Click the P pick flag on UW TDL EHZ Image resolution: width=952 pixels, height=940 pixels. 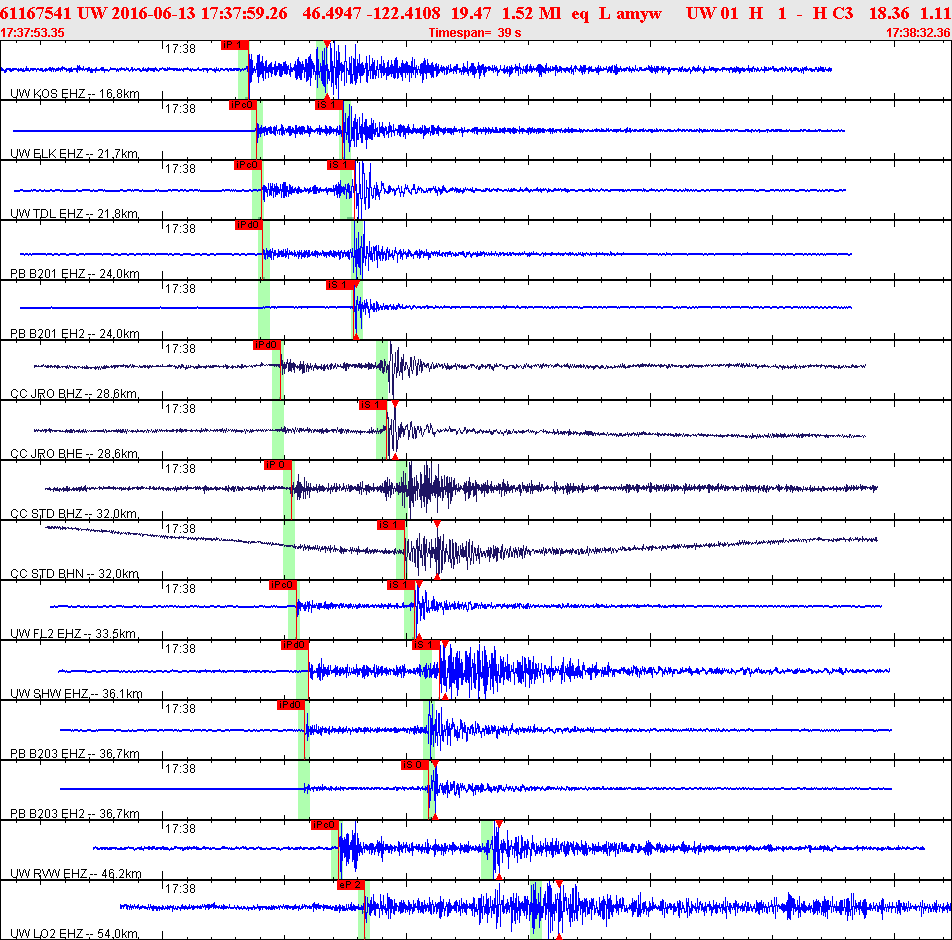pyautogui.click(x=247, y=165)
